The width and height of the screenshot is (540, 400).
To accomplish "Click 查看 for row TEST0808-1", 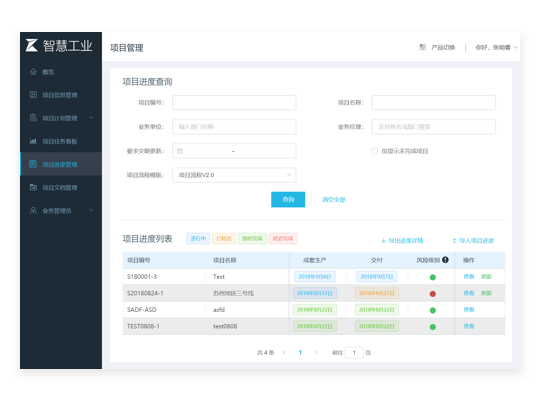I will [x=469, y=326].
